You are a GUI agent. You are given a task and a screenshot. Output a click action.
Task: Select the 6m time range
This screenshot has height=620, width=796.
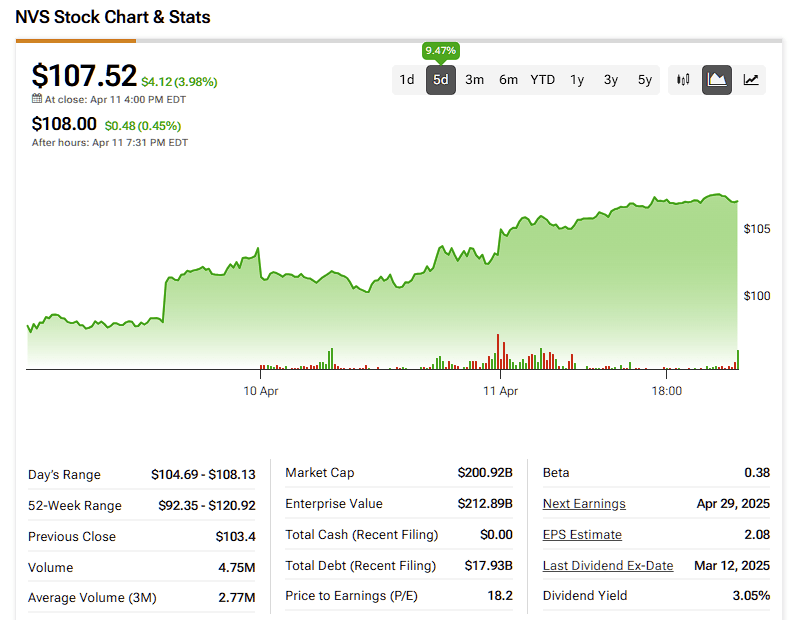508,80
